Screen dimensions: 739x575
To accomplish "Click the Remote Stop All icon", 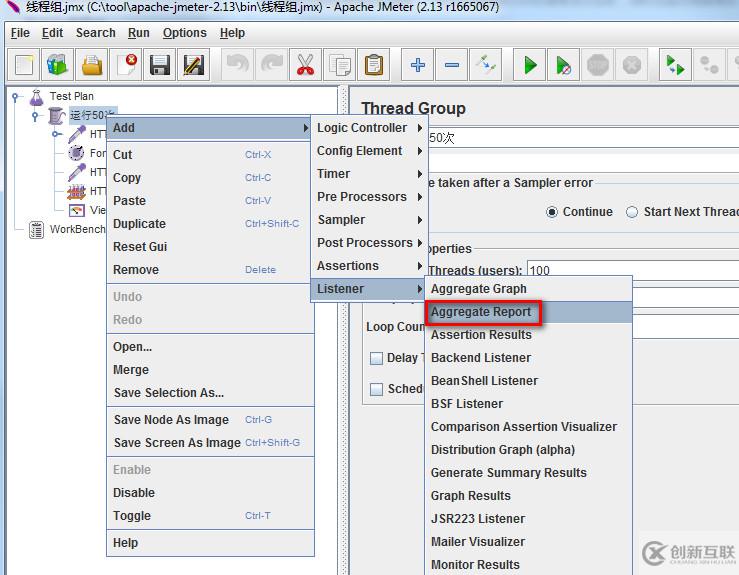I will 709,65.
